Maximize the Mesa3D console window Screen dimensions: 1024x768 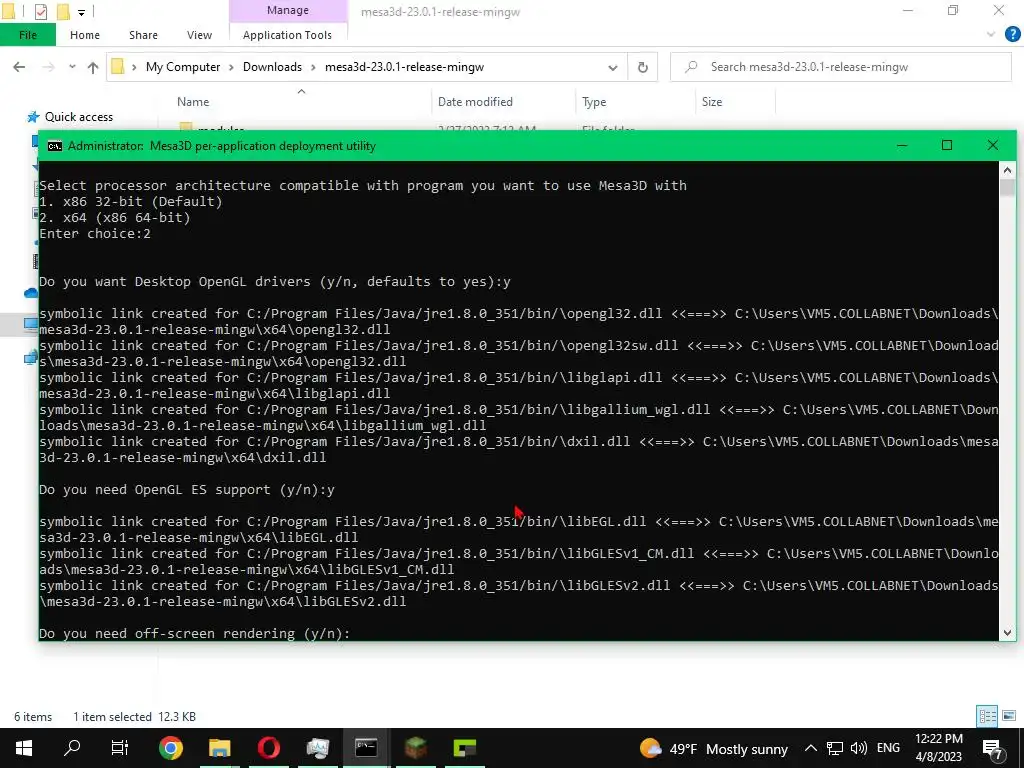[x=947, y=146]
